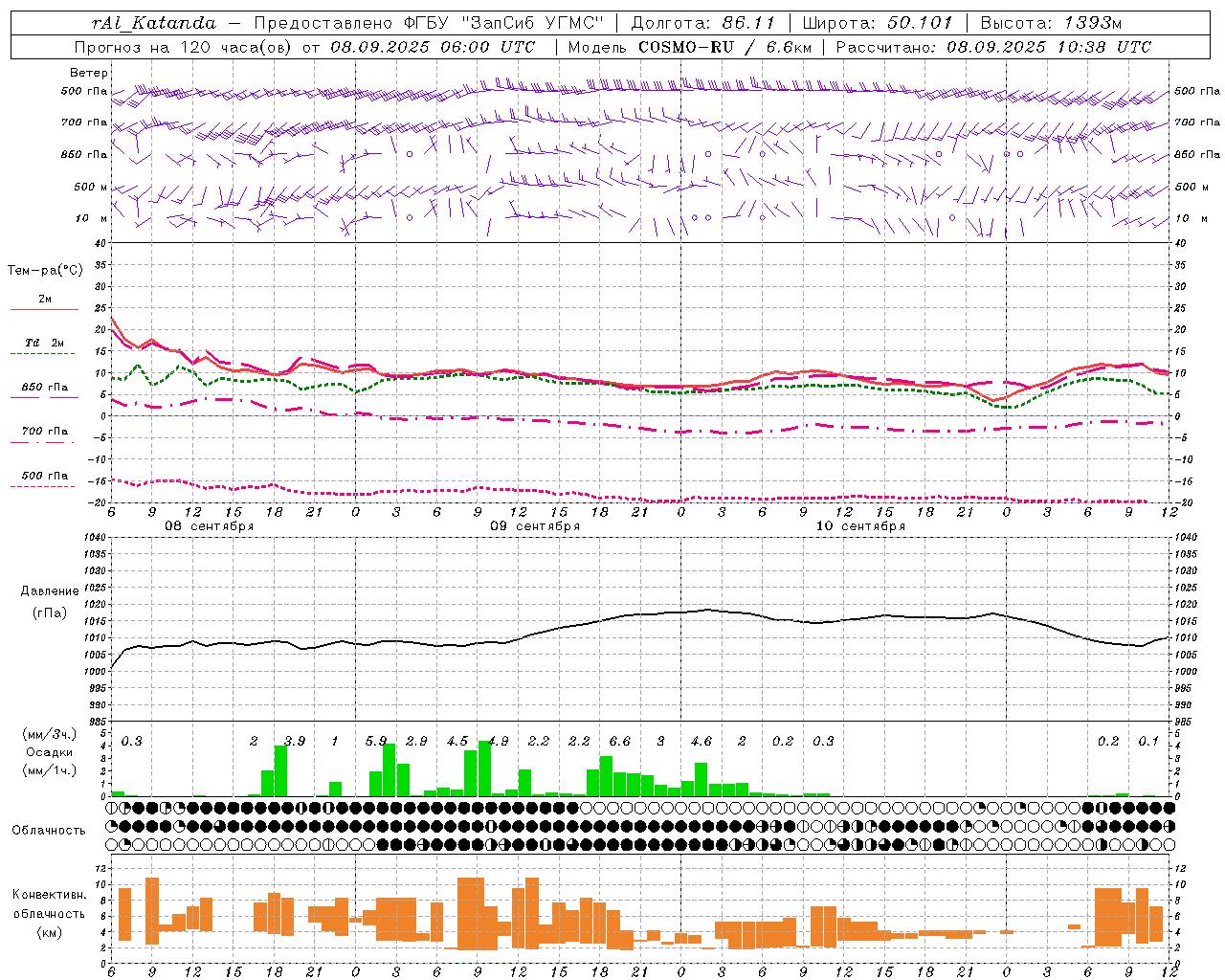This screenshot has height=980, width=1225.
Task: Click the Облачность cloud cover label
Action: point(49,831)
